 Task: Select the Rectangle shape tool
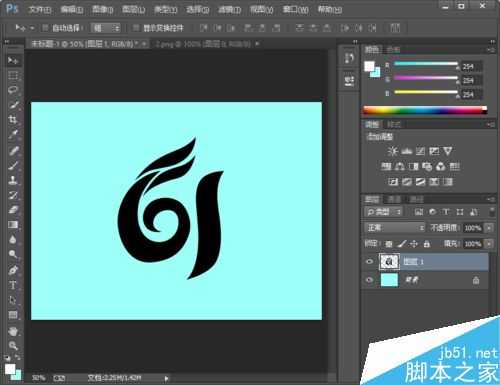[13, 315]
